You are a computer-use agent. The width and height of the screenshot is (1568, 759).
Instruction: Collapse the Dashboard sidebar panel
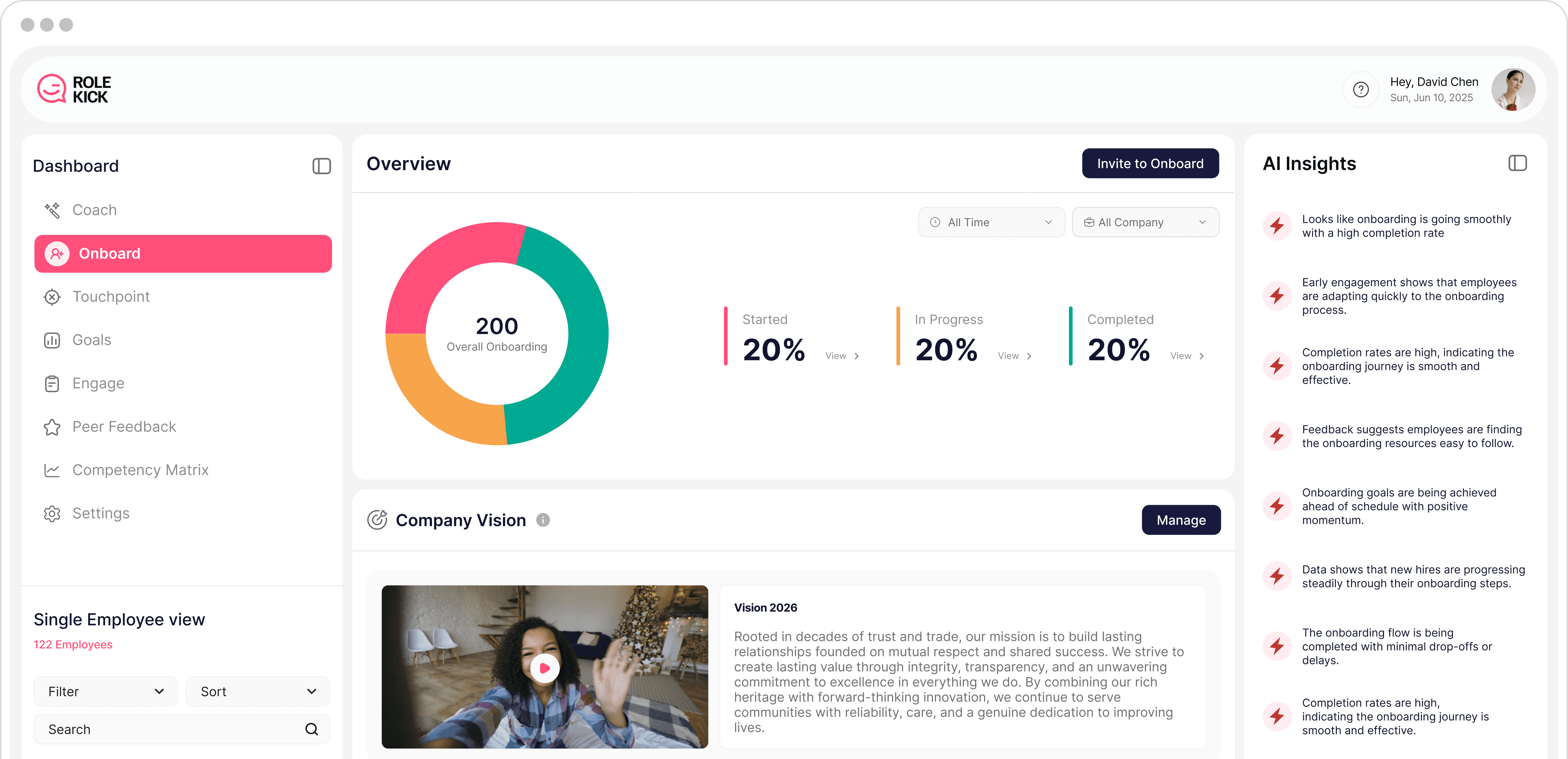tap(321, 166)
